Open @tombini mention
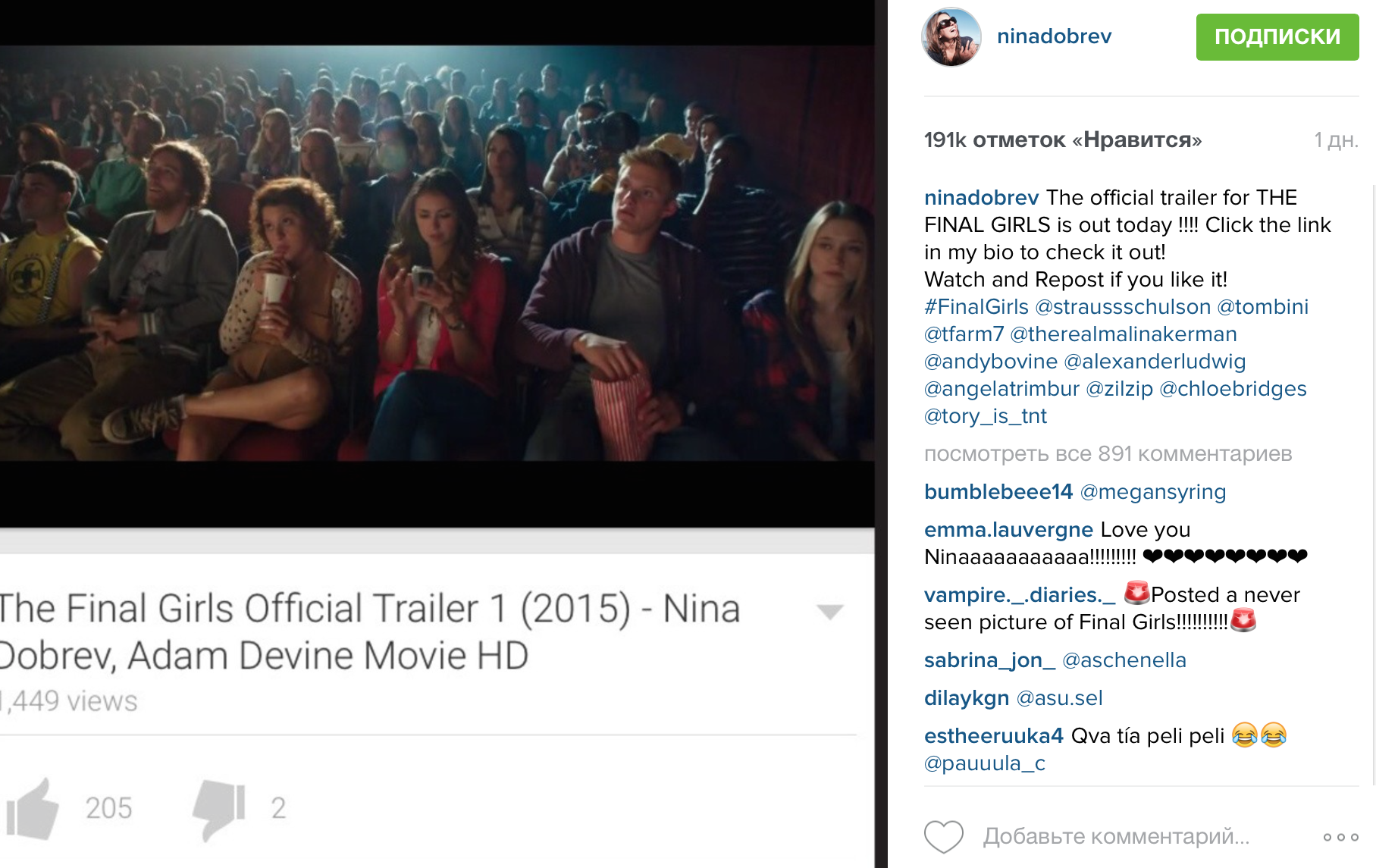The width and height of the screenshot is (1376, 868). pyautogui.click(x=1262, y=307)
